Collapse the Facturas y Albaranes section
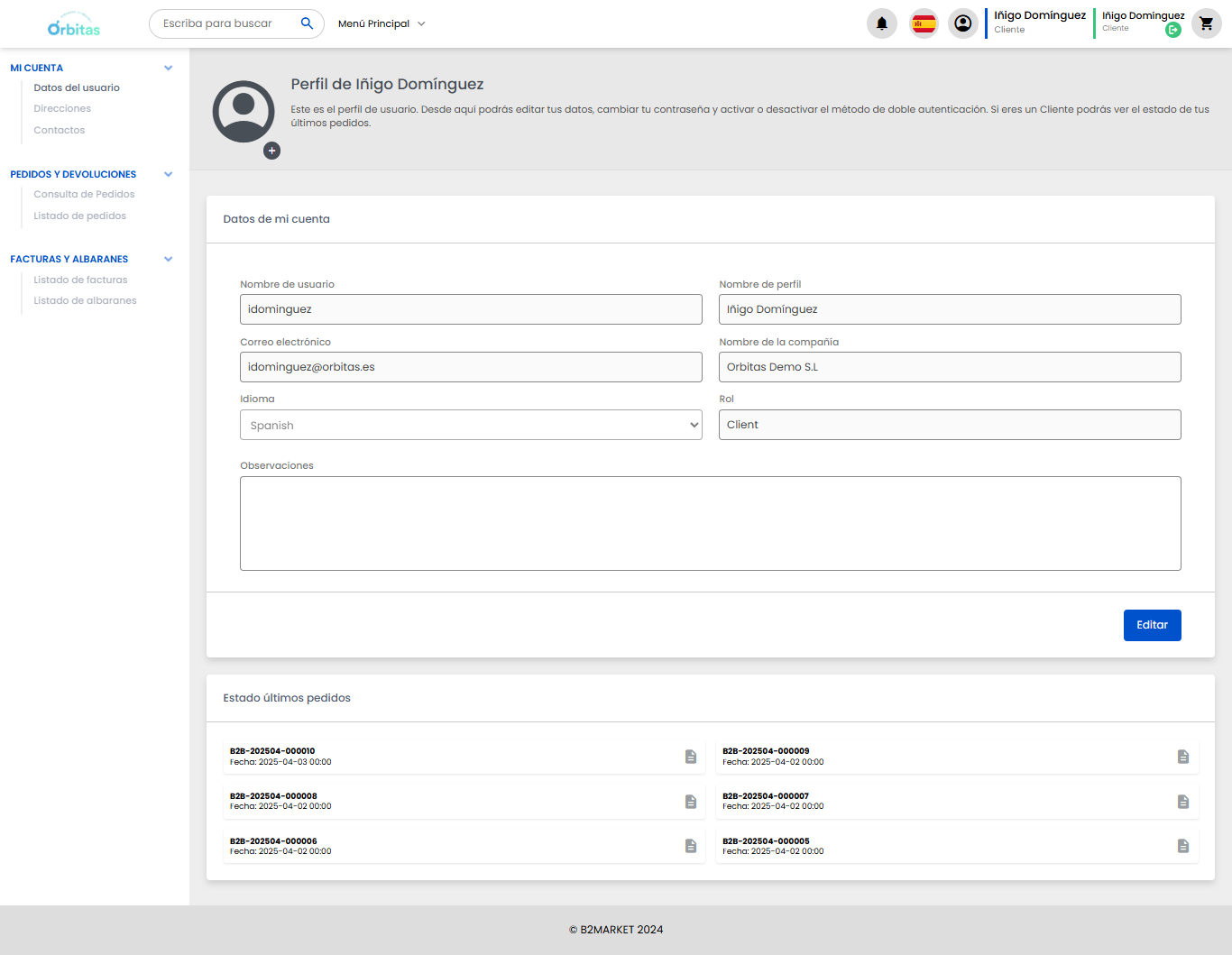 pyautogui.click(x=168, y=259)
